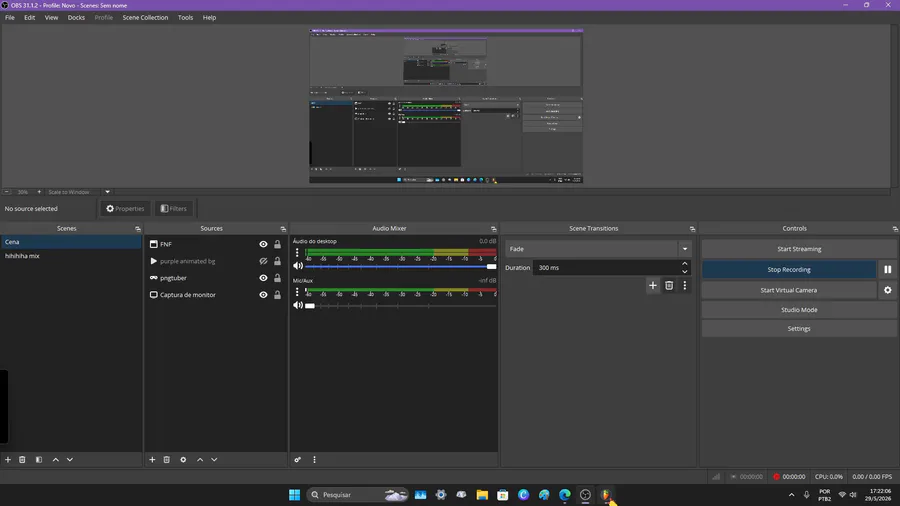Increase the transition duration with up arrow
This screenshot has height=506, width=900.
(x=685, y=264)
